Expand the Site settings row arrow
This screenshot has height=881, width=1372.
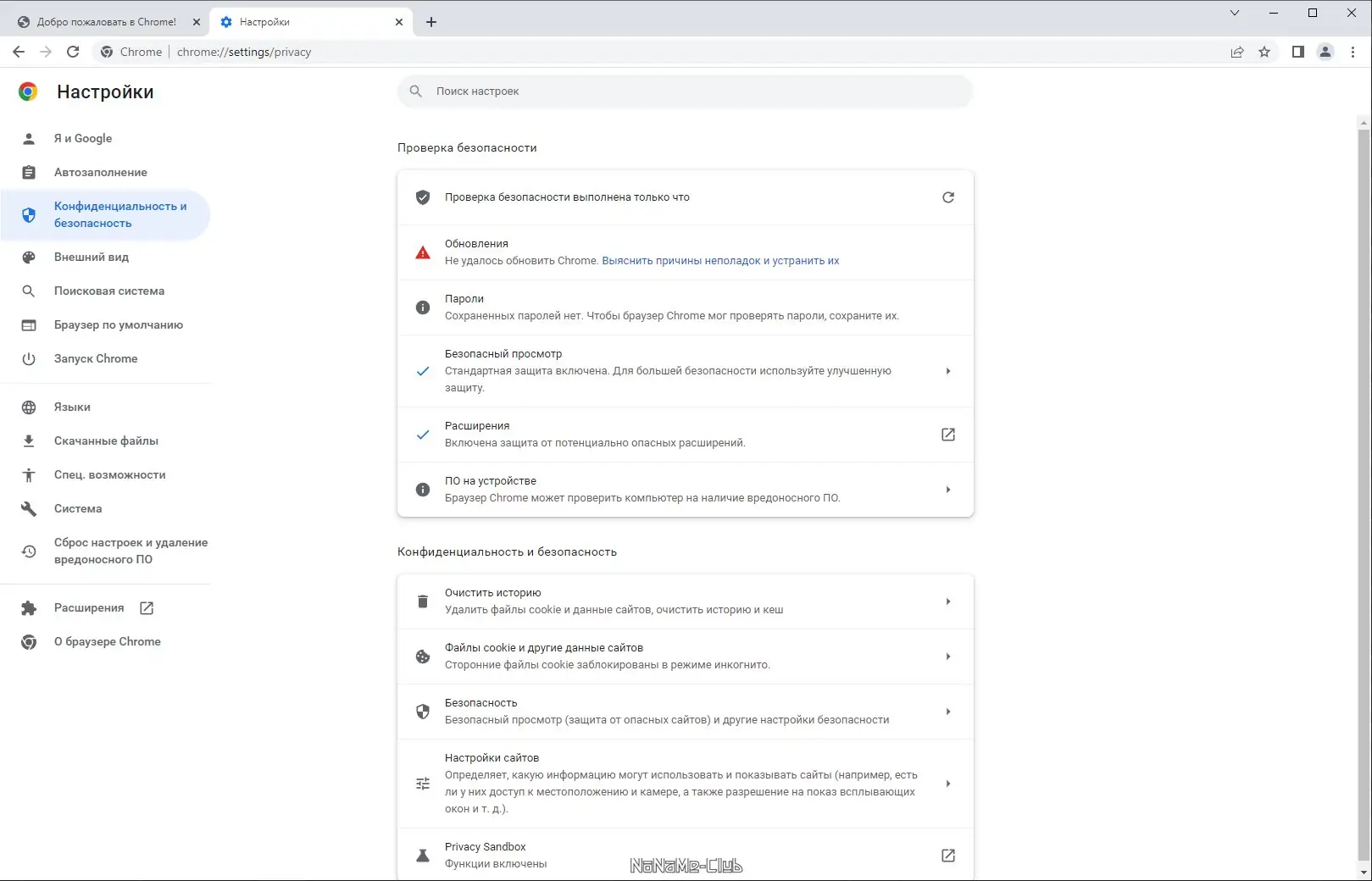pyautogui.click(x=948, y=784)
